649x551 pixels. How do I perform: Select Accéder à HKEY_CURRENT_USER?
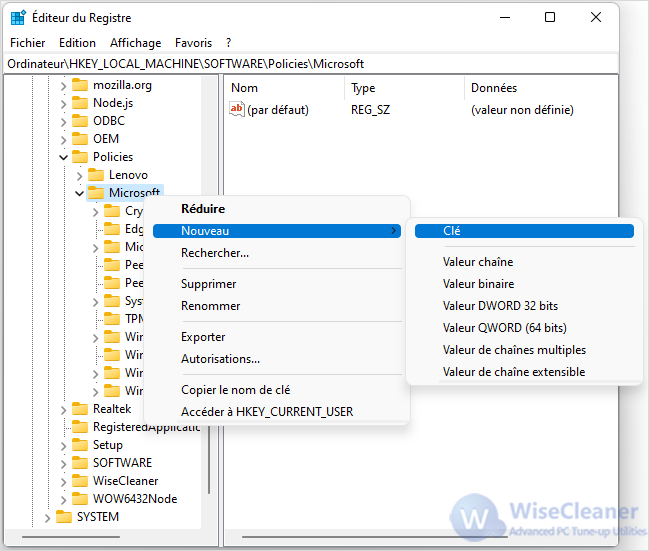pyautogui.click(x=277, y=411)
